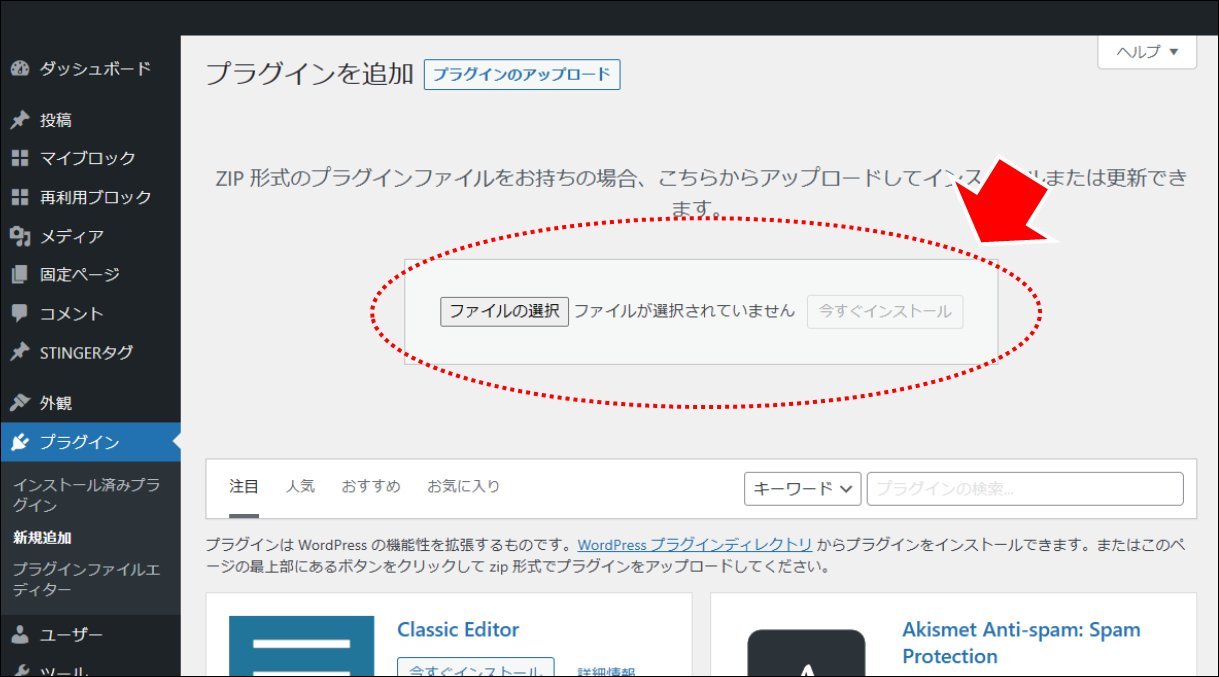This screenshot has width=1219, height=677.
Task: Click the pushpin icon beside 投稿
Action: point(19,120)
